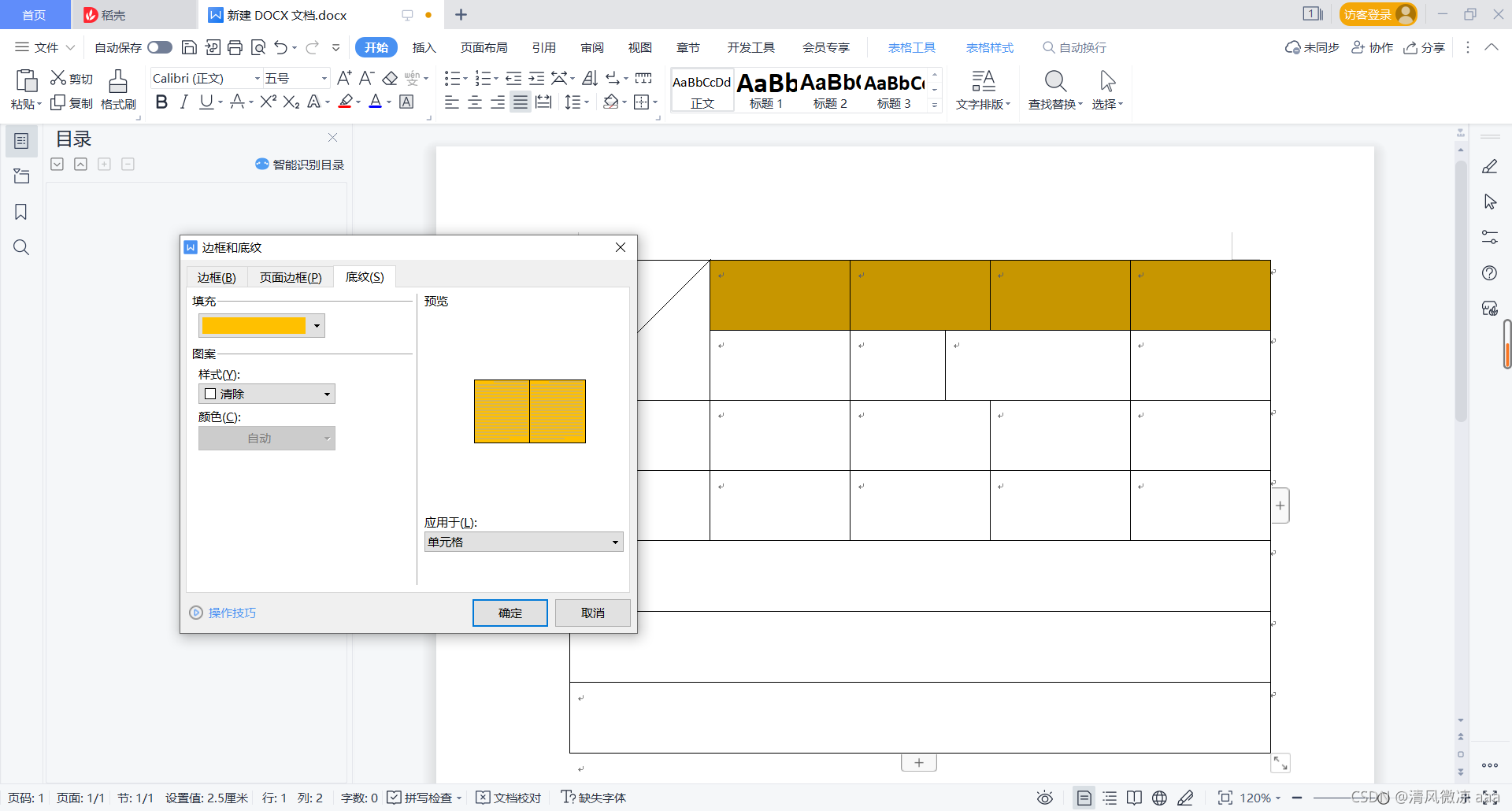The image size is (1512, 811).
Task: Switch to 边框(B) tab in dialog
Action: tap(217, 277)
